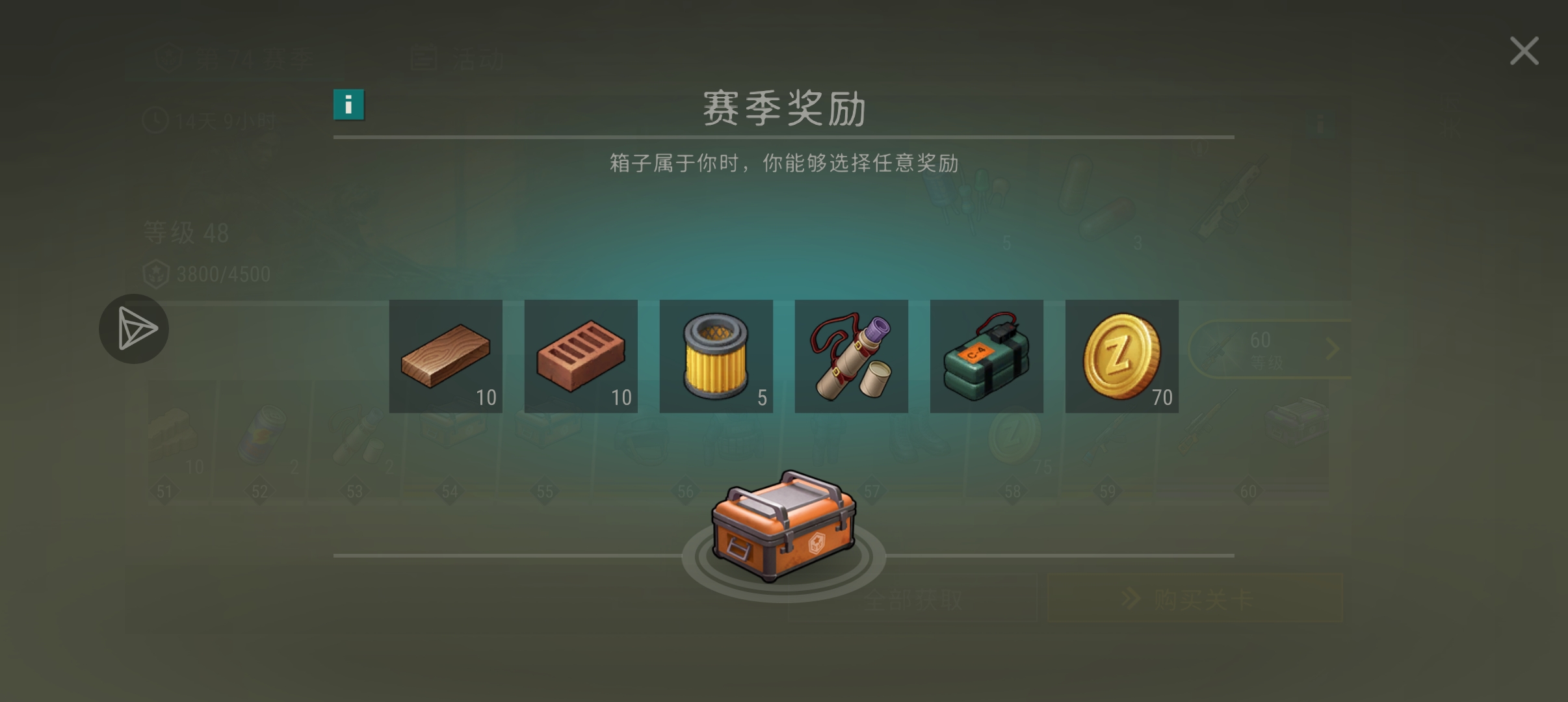Choose the yellow air filter reward
This screenshot has height=702, width=1568.
point(716,356)
